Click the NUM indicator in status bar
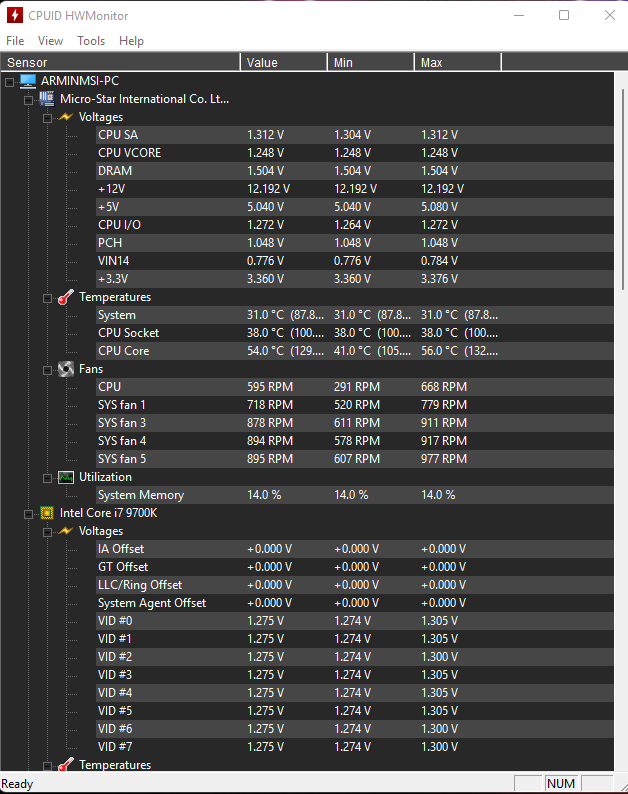This screenshot has width=628, height=794. pyautogui.click(x=561, y=783)
